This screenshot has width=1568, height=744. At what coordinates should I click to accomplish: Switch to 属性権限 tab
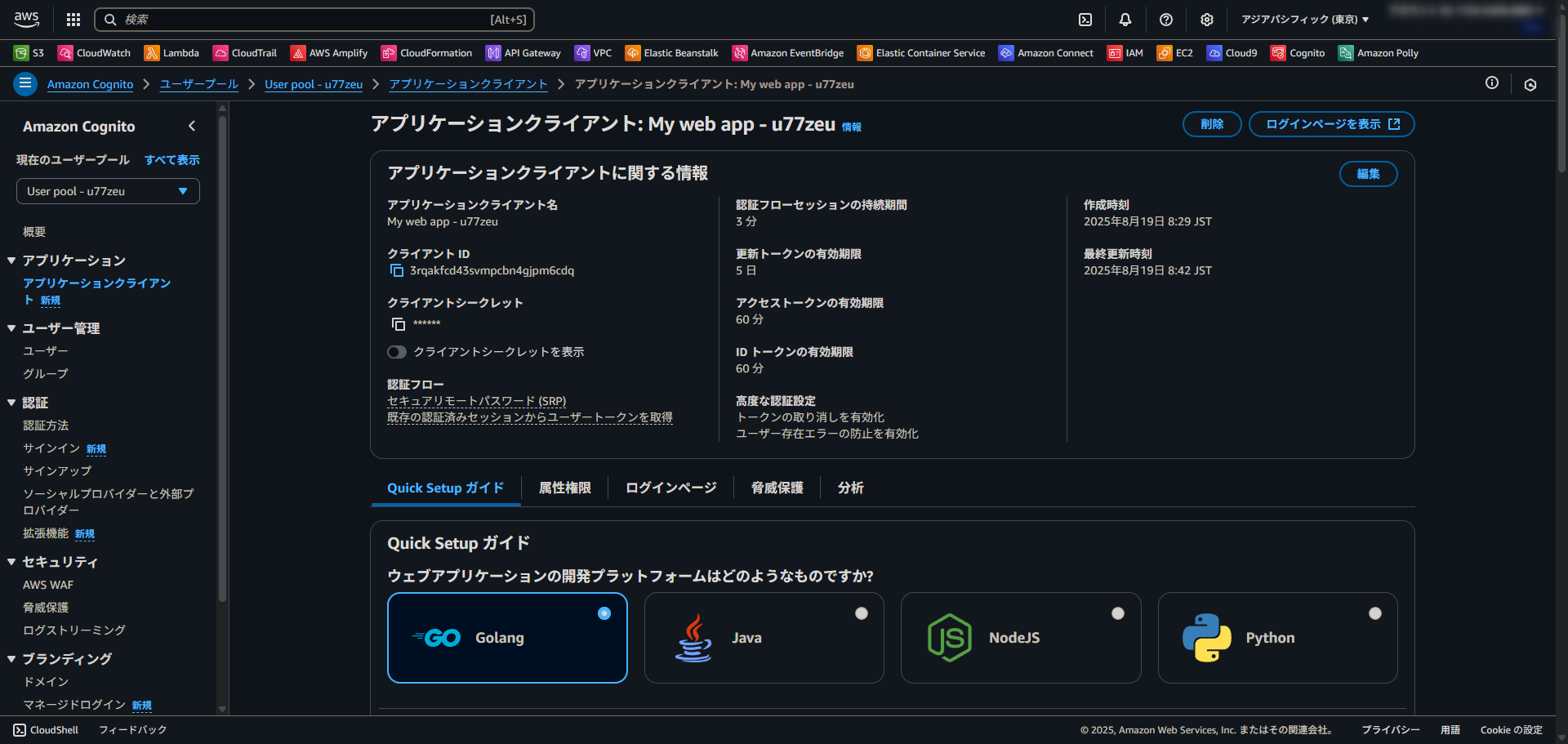[x=565, y=488]
